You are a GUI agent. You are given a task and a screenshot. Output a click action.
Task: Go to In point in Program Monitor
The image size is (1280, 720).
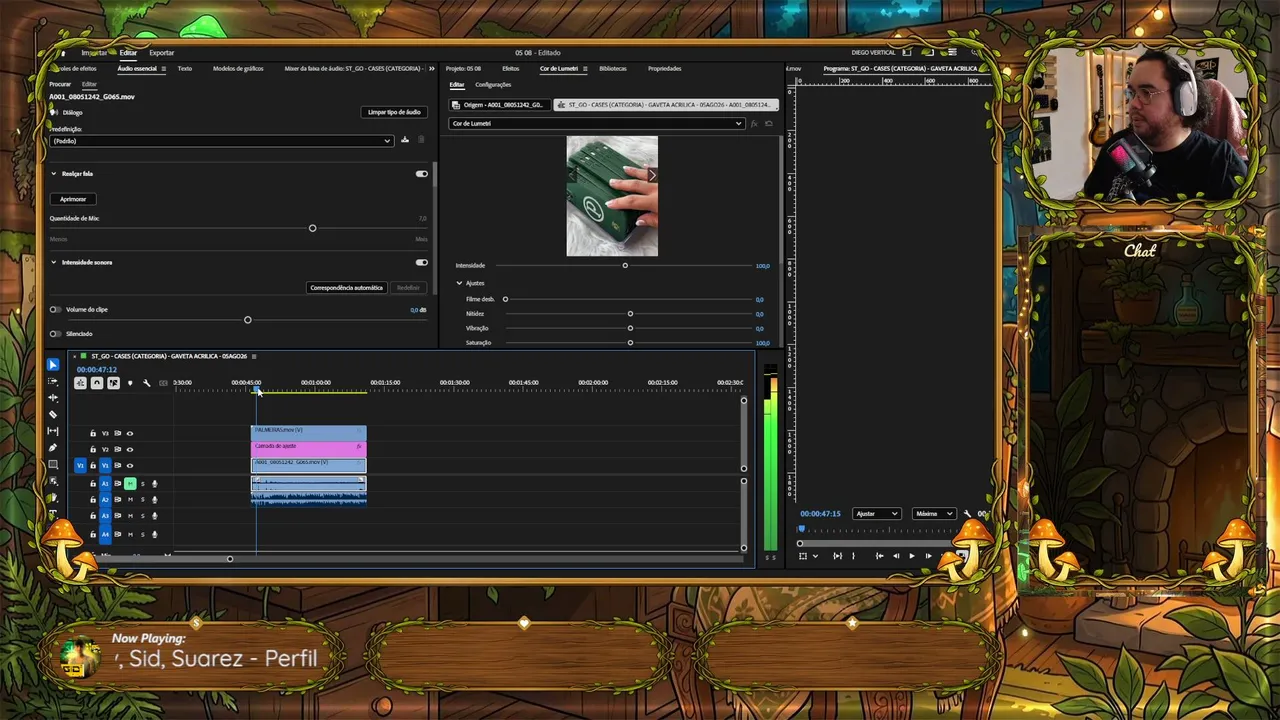[x=879, y=556]
